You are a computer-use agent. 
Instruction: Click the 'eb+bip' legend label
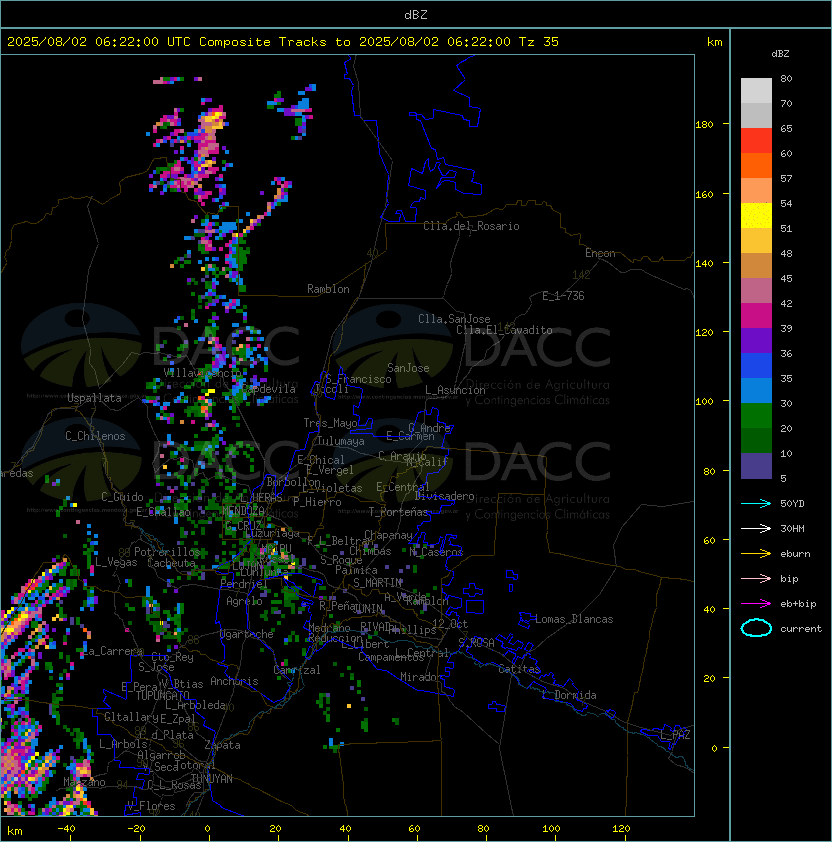798,604
